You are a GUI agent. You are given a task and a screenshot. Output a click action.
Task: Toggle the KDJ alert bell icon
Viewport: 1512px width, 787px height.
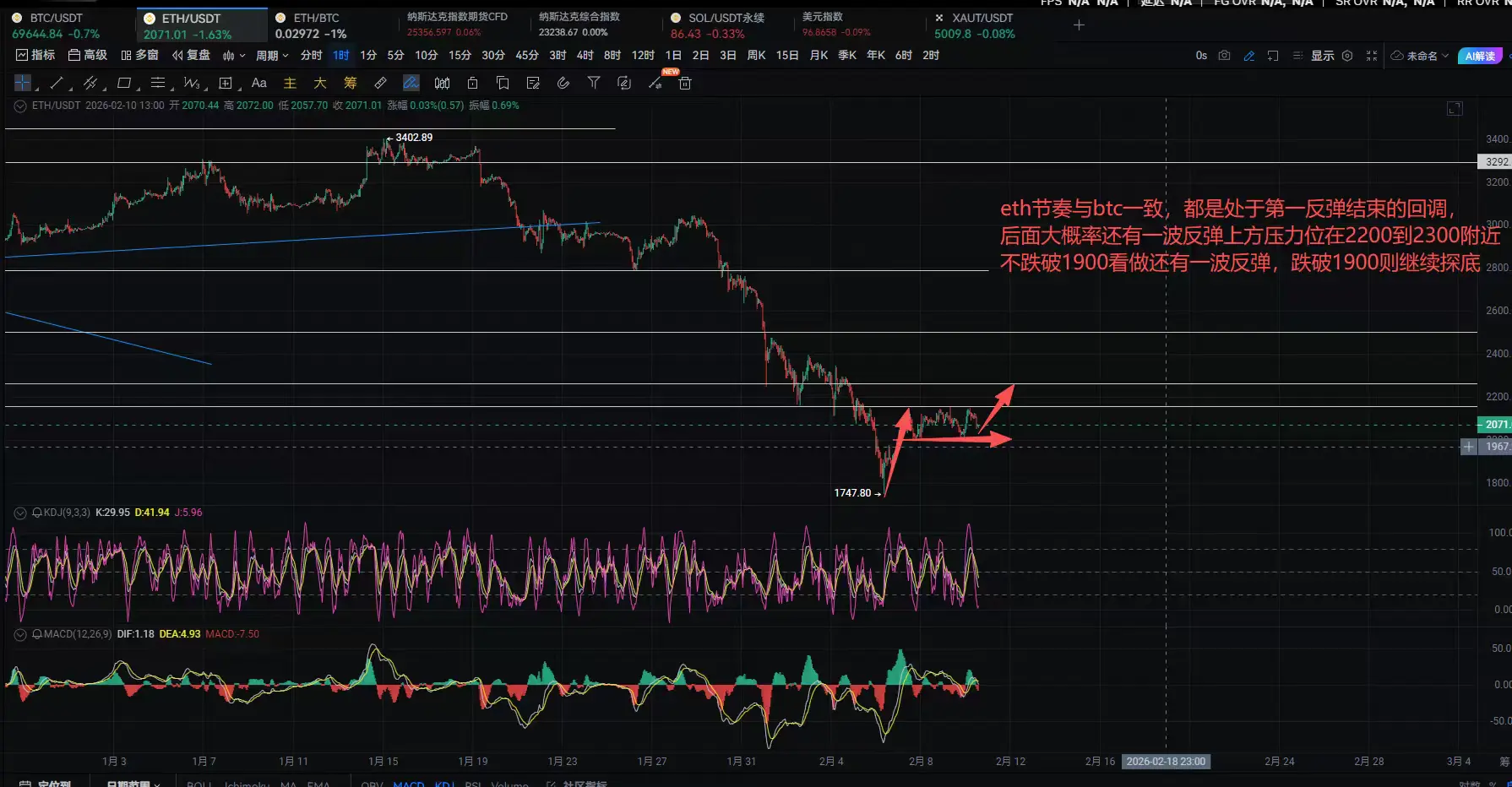tap(37, 513)
